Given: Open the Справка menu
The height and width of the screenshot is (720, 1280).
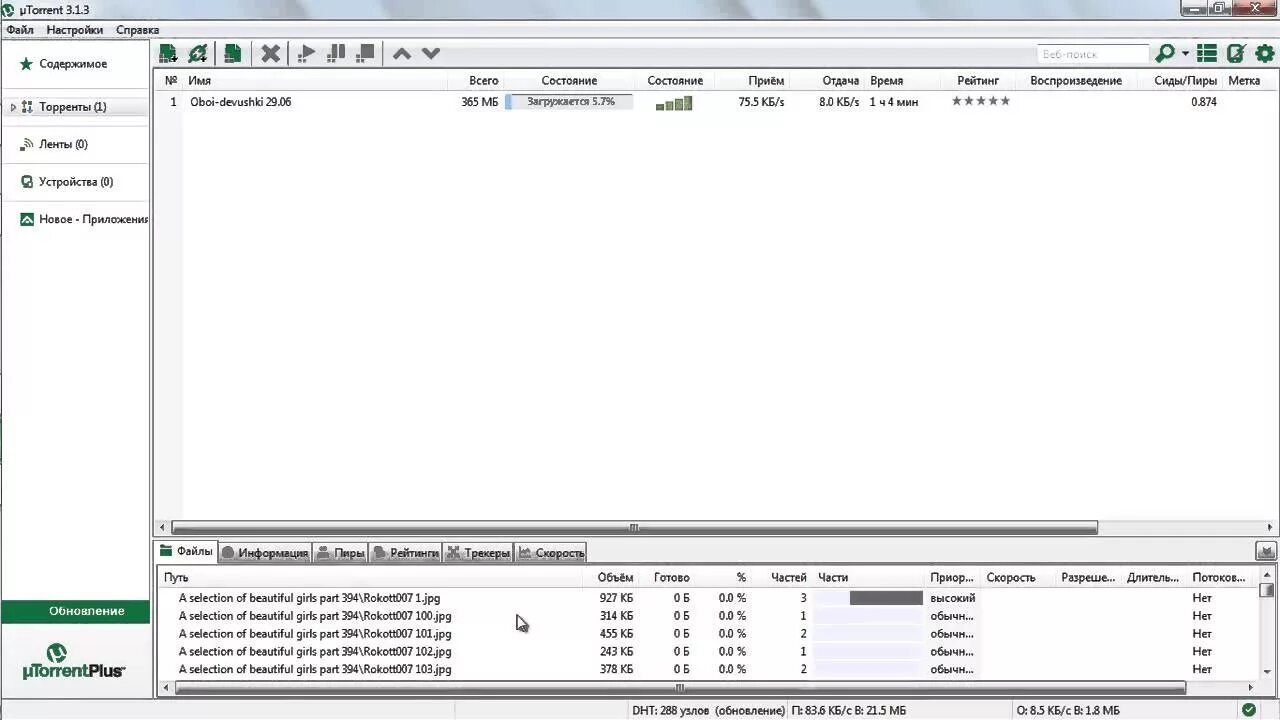Looking at the screenshot, I should coord(137,30).
